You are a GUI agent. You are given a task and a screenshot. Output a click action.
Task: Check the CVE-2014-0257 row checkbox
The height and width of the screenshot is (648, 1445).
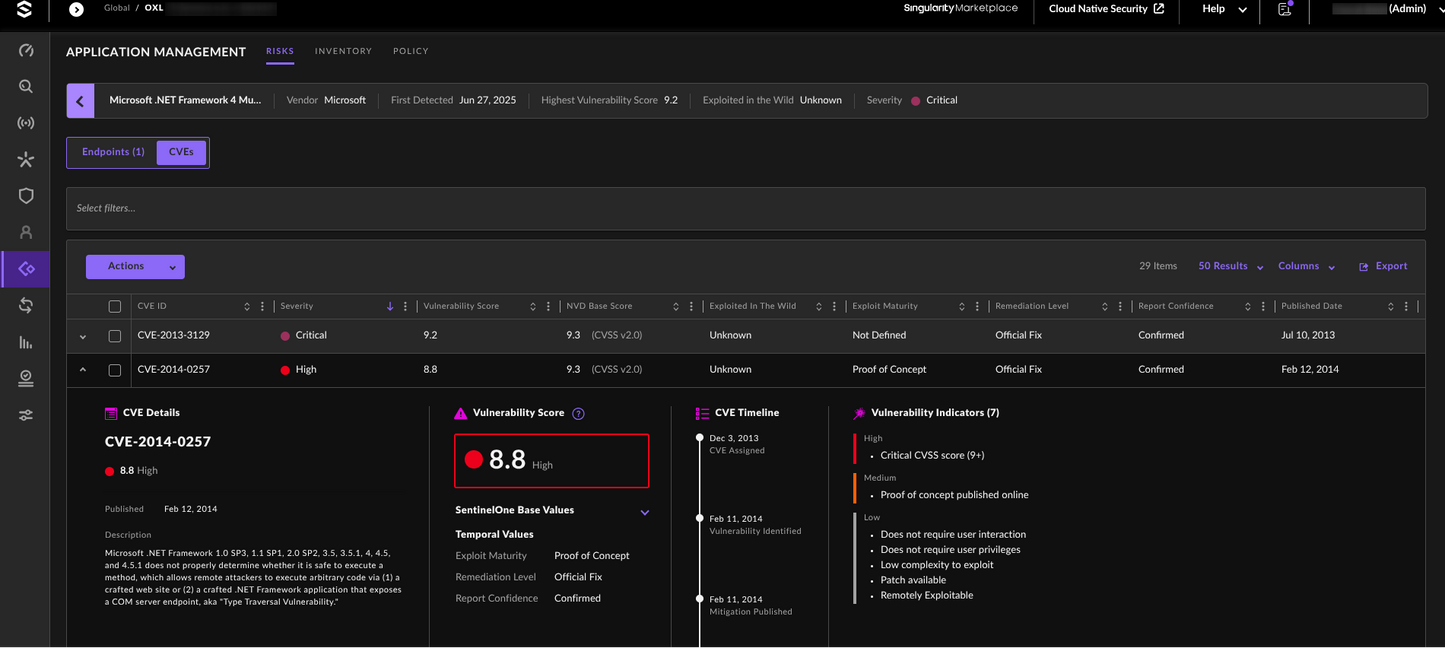pyautogui.click(x=115, y=370)
